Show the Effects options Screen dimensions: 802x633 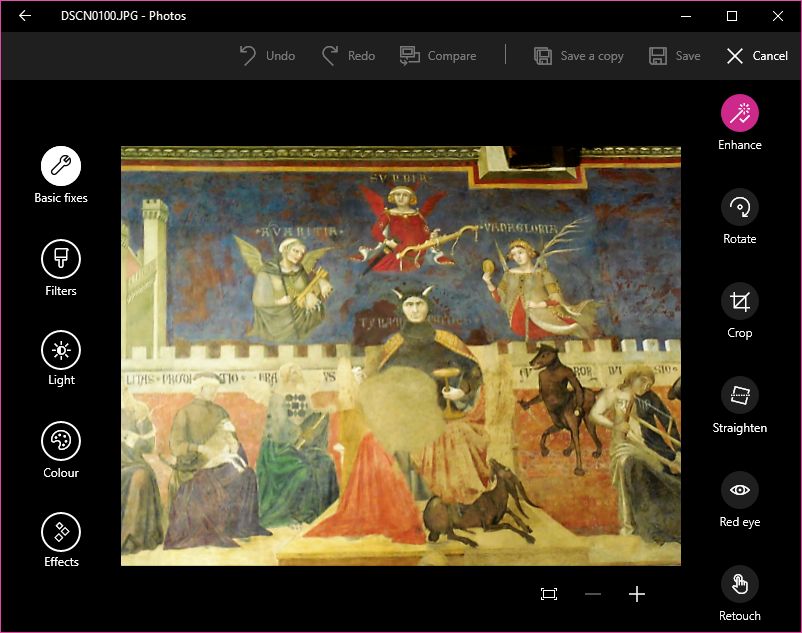pos(61,532)
